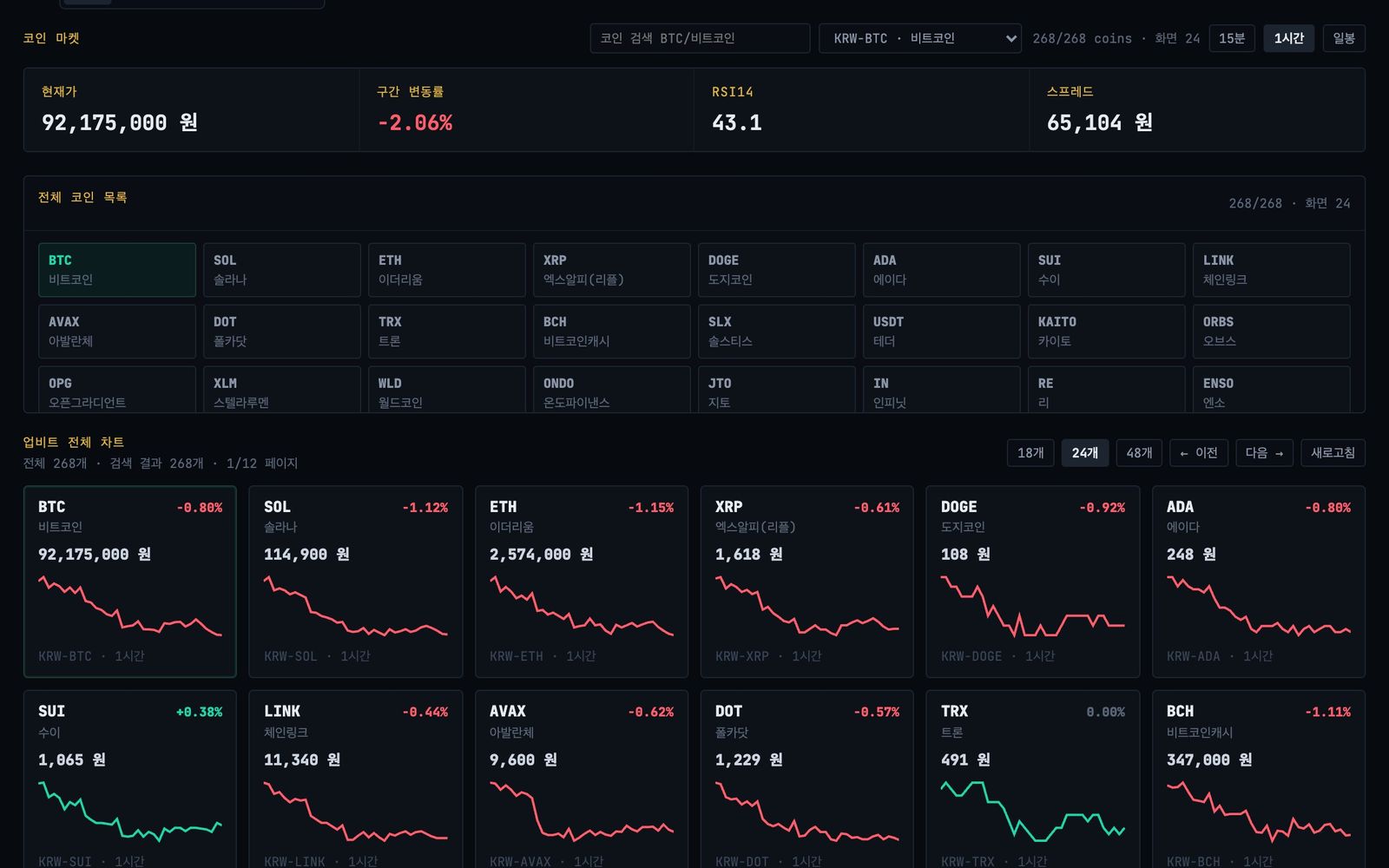Screen dimensions: 1389x868
Task: Open the DOGE 108 원 chart card
Action: (x=1033, y=582)
